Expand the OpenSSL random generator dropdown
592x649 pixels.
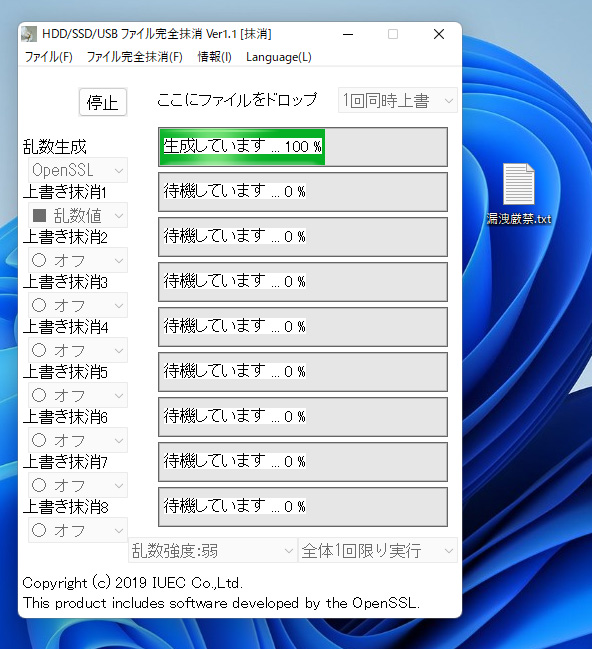click(x=78, y=170)
